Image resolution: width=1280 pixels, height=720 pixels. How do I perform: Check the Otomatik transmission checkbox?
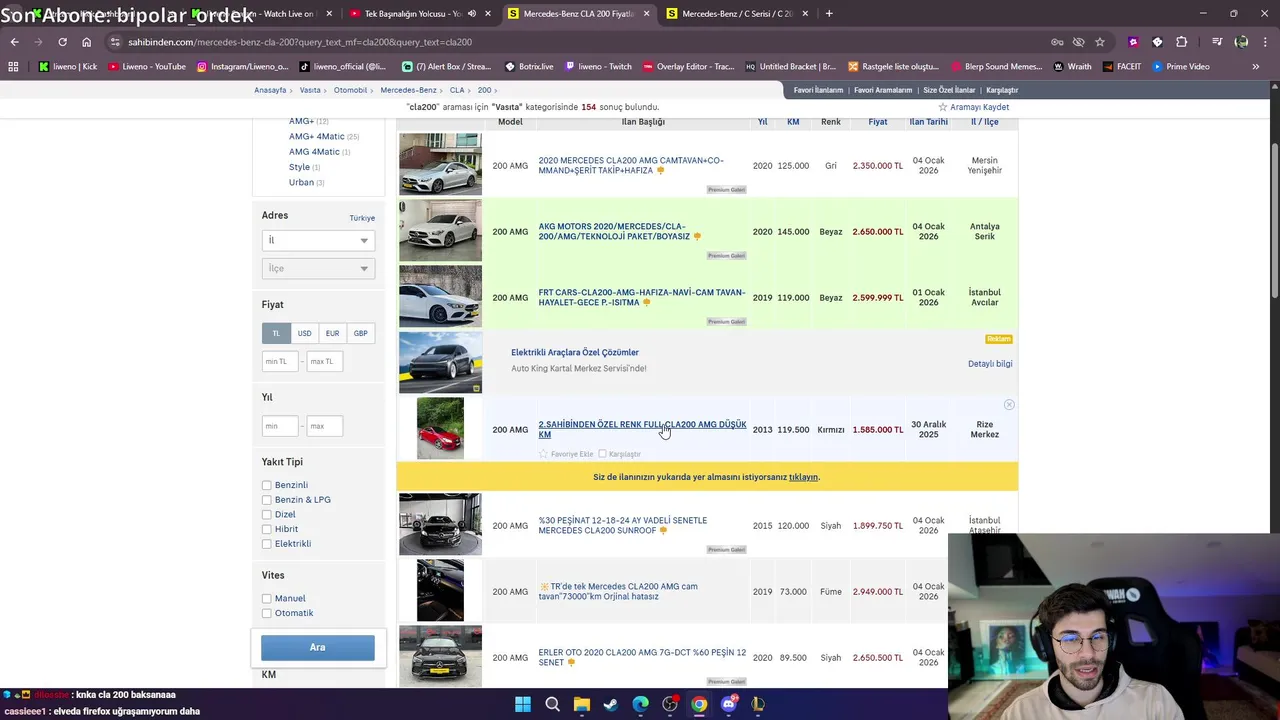[267, 613]
